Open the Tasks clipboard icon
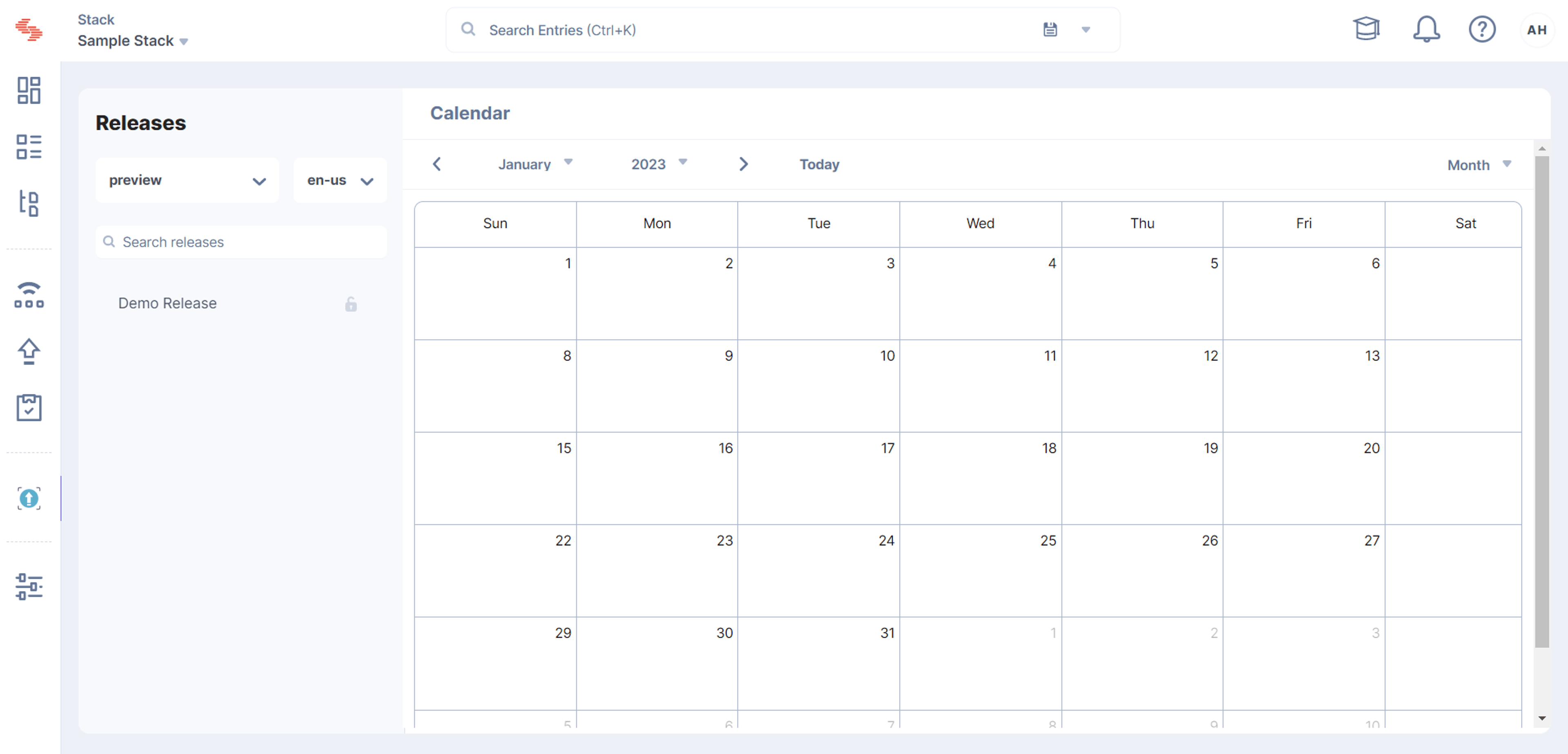 pyautogui.click(x=29, y=407)
